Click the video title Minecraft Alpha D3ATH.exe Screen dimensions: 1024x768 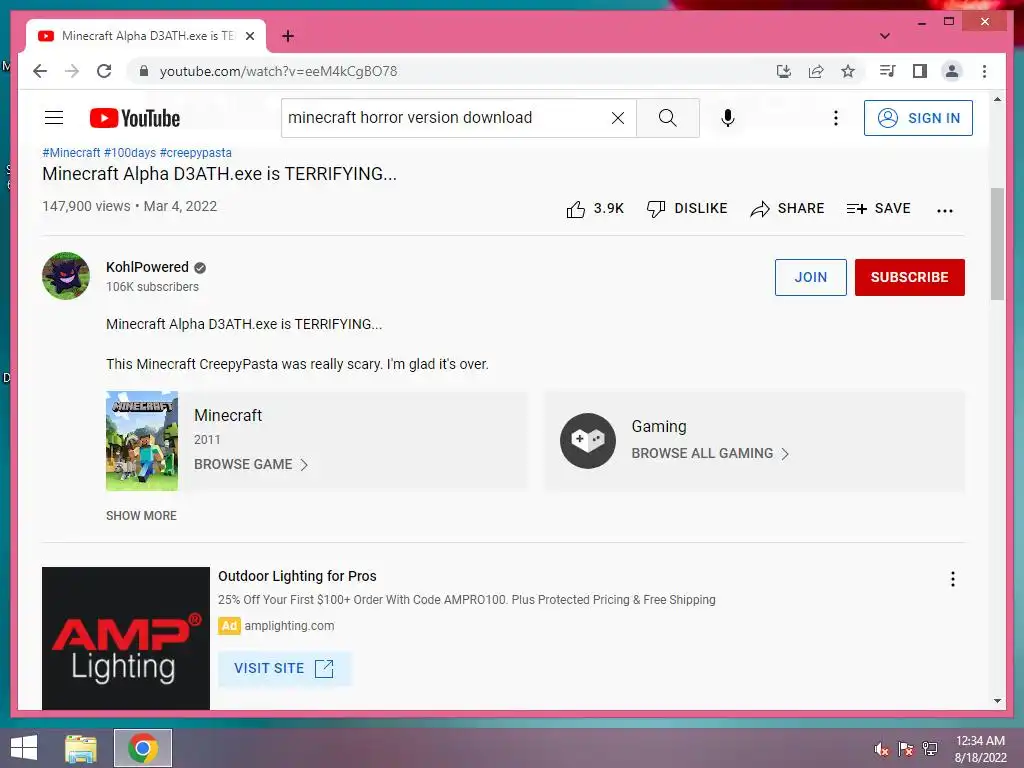coord(219,174)
